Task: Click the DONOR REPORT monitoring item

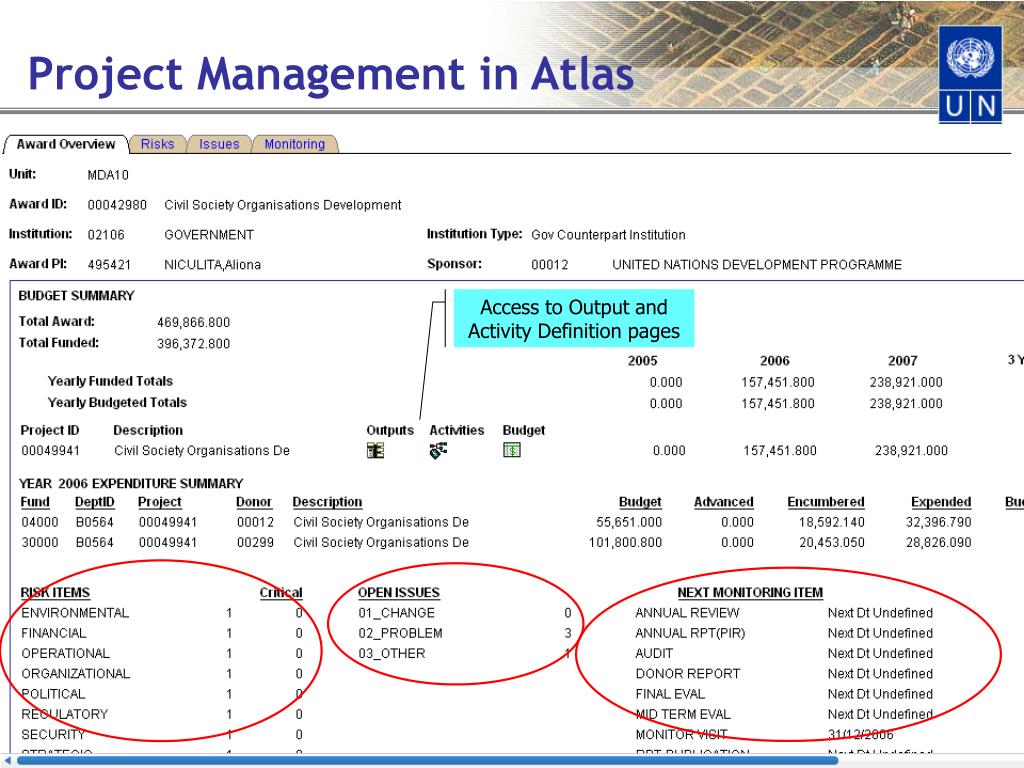Action: [x=688, y=674]
